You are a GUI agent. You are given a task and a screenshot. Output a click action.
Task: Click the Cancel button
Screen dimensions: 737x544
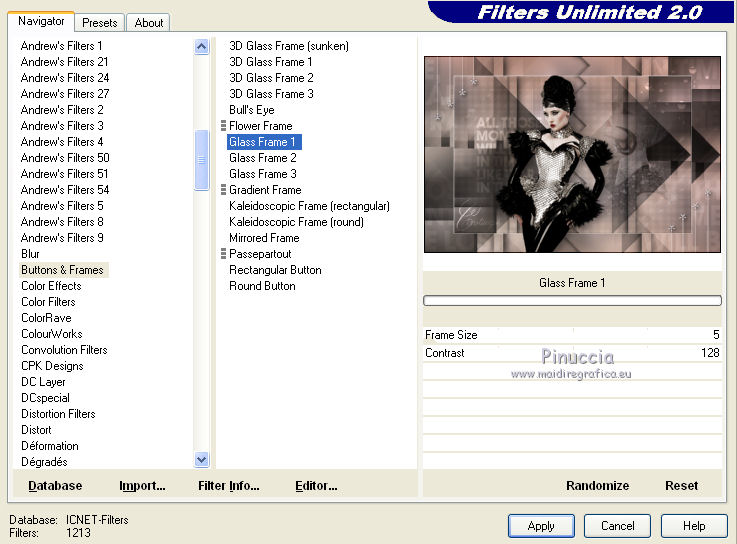[618, 526]
